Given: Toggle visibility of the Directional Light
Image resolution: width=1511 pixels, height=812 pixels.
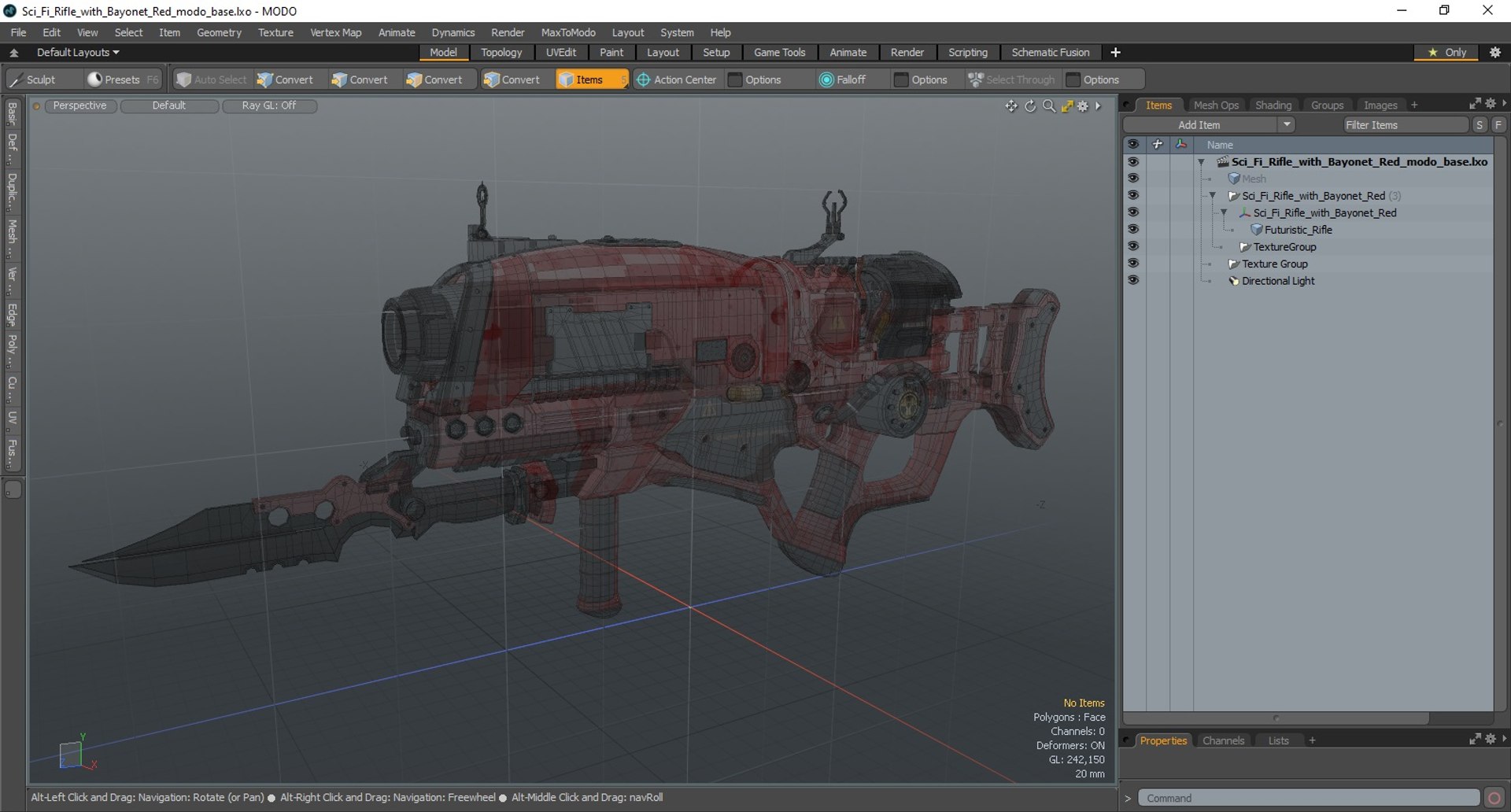Looking at the screenshot, I should click(x=1133, y=280).
